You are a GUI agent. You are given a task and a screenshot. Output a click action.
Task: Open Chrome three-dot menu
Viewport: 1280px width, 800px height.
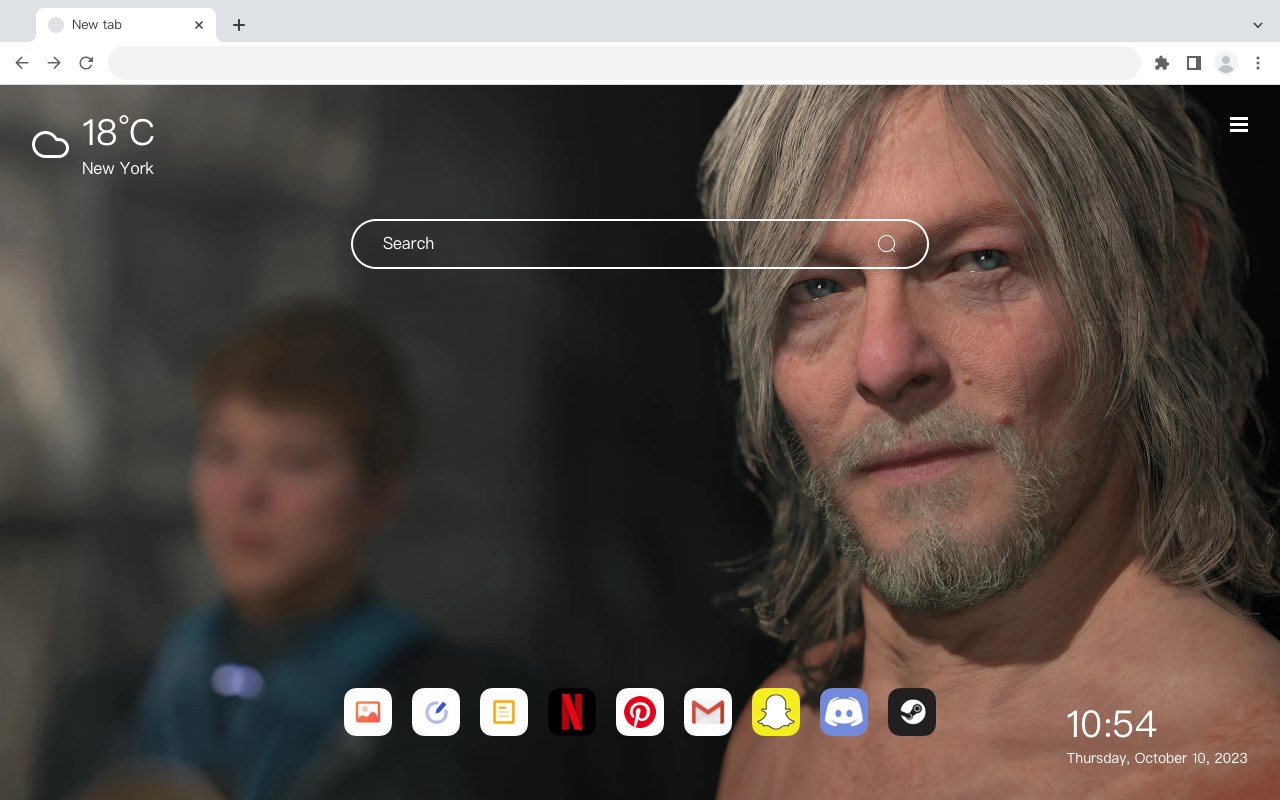(x=1258, y=63)
